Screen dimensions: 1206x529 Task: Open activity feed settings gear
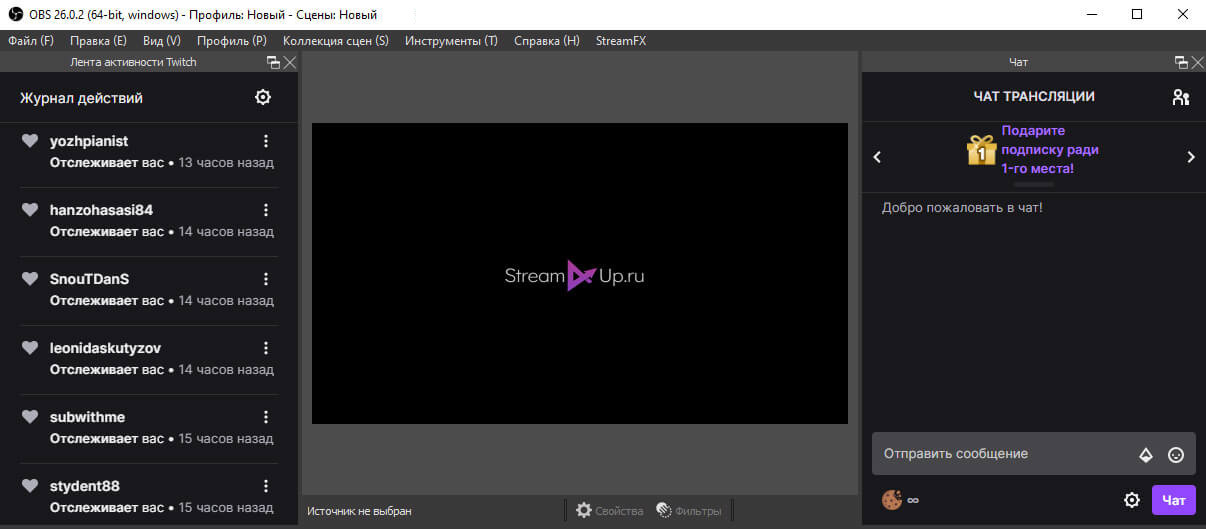pyautogui.click(x=263, y=97)
